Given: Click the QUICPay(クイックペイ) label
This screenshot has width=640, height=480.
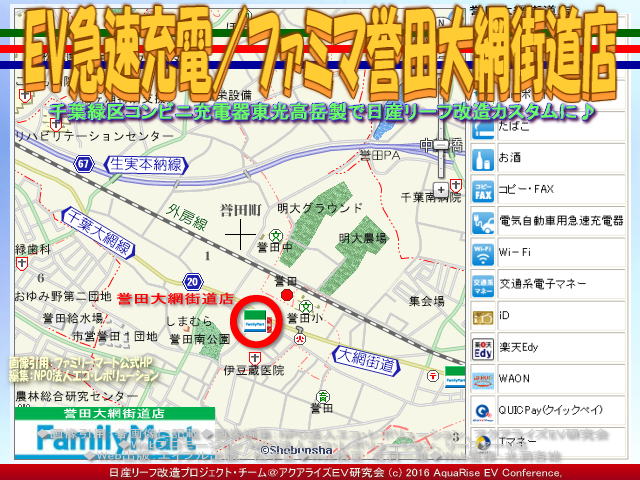Looking at the screenshot, I should coord(551,410).
